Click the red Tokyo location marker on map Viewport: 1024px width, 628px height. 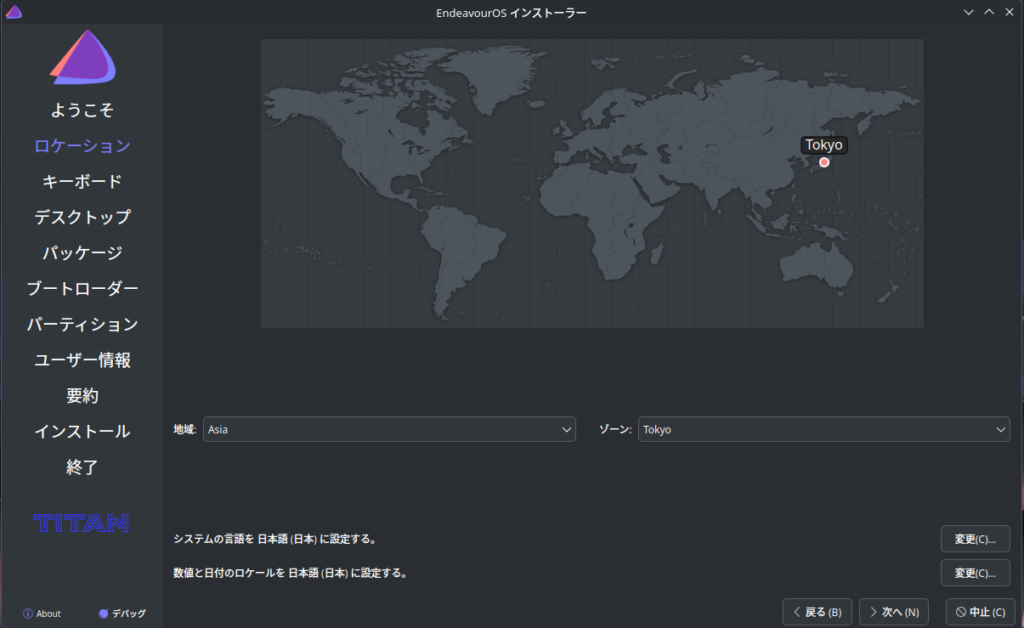click(x=824, y=162)
